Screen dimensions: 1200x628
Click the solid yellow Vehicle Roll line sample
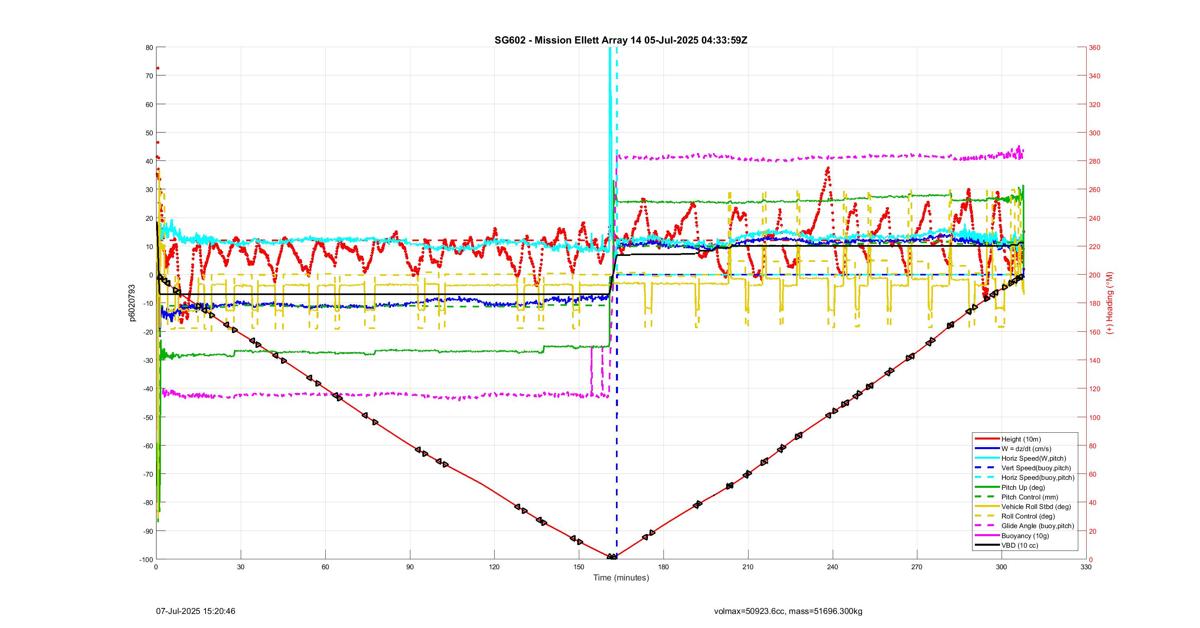tap(987, 506)
